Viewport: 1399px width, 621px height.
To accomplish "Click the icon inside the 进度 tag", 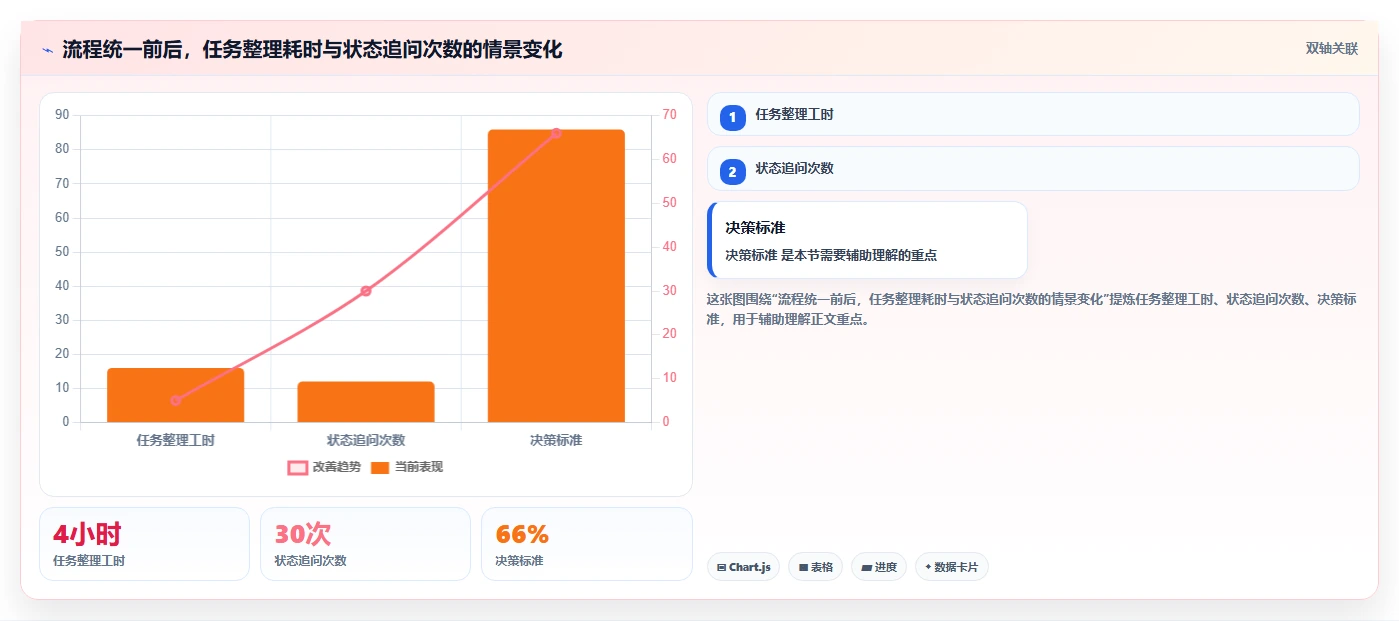I will click(x=866, y=567).
